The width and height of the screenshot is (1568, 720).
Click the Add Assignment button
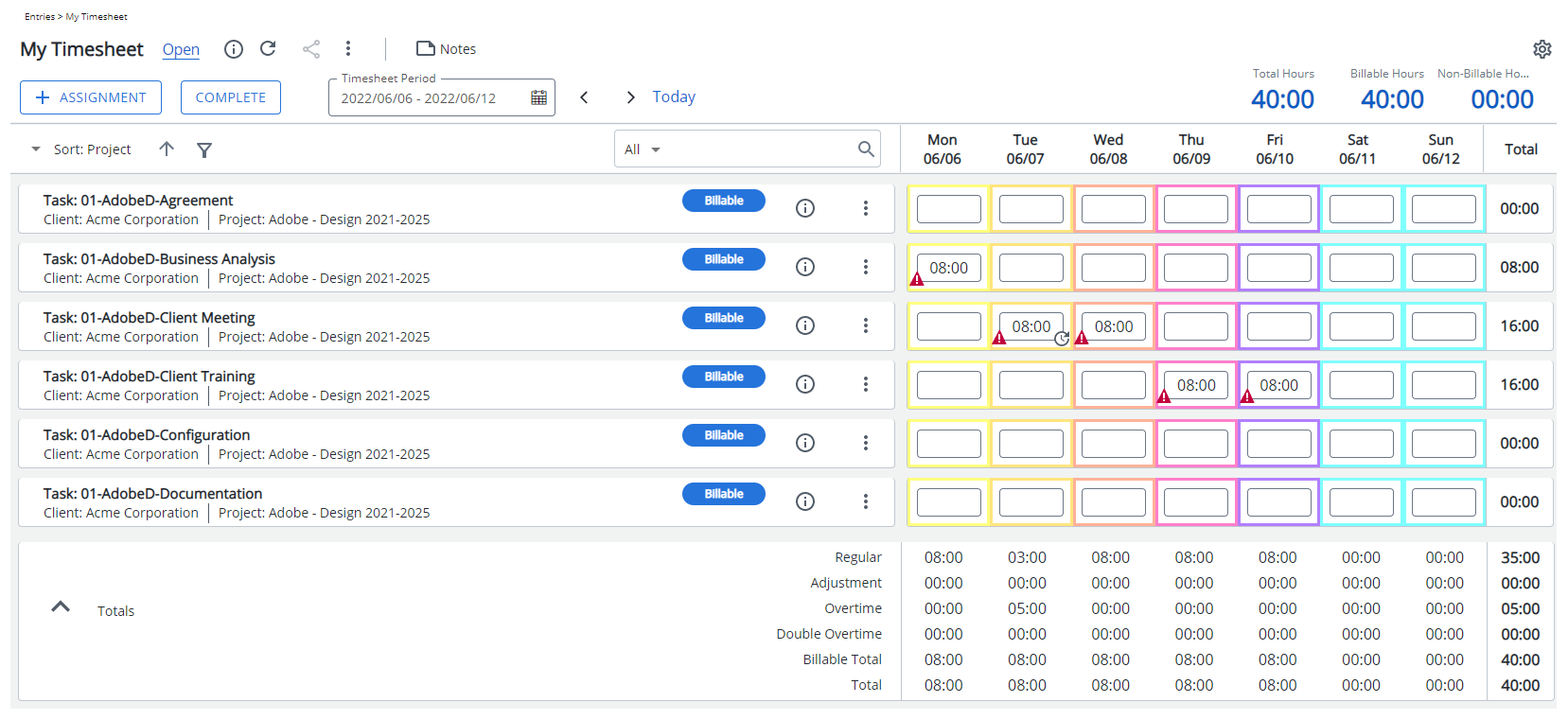coord(91,97)
